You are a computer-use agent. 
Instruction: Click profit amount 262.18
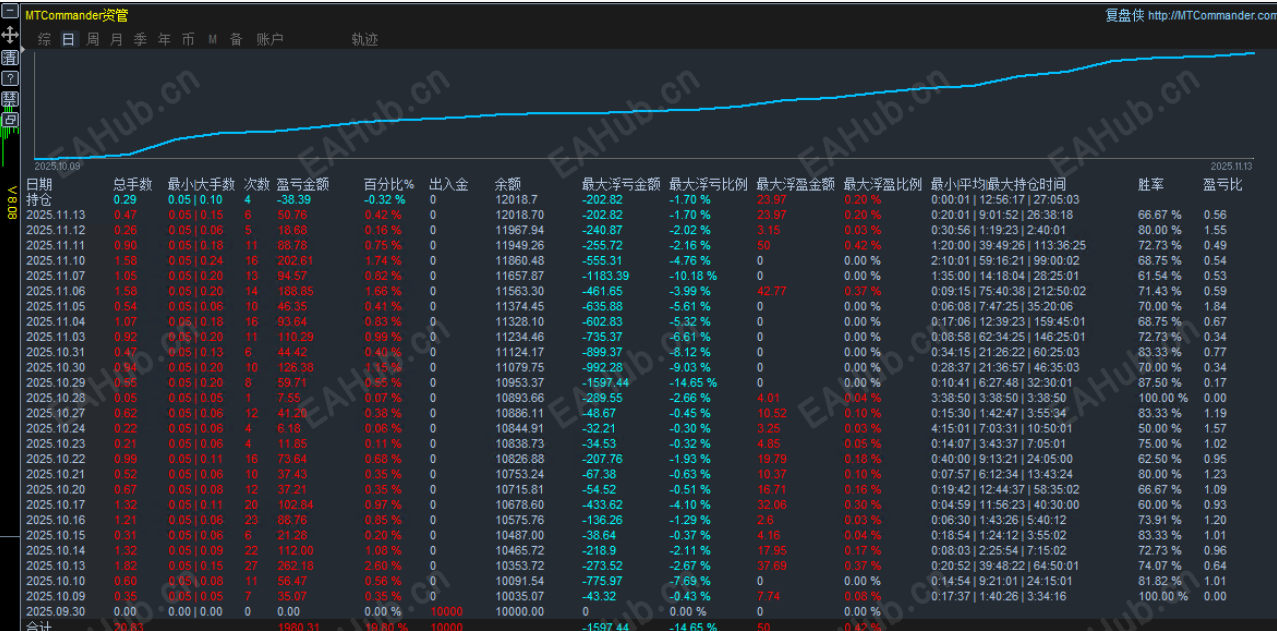click(x=294, y=565)
